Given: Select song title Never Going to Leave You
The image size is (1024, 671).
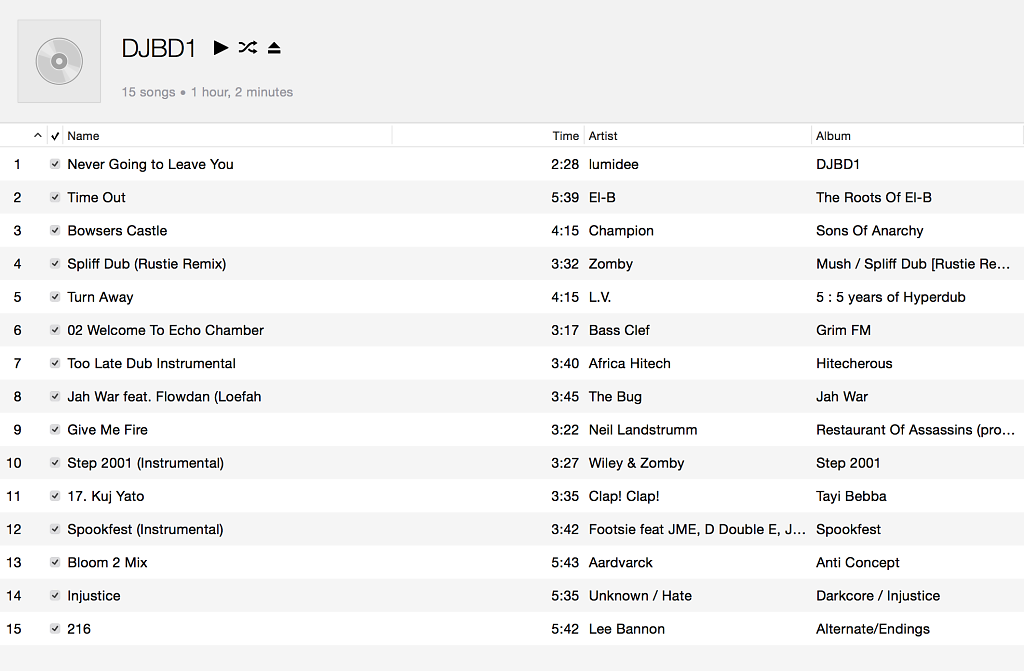Looking at the screenshot, I should point(150,164).
